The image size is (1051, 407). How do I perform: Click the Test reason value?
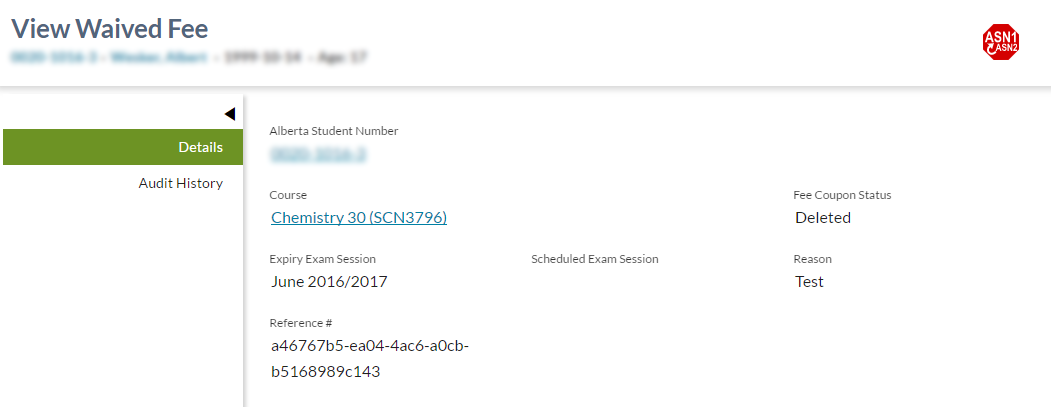pos(809,281)
